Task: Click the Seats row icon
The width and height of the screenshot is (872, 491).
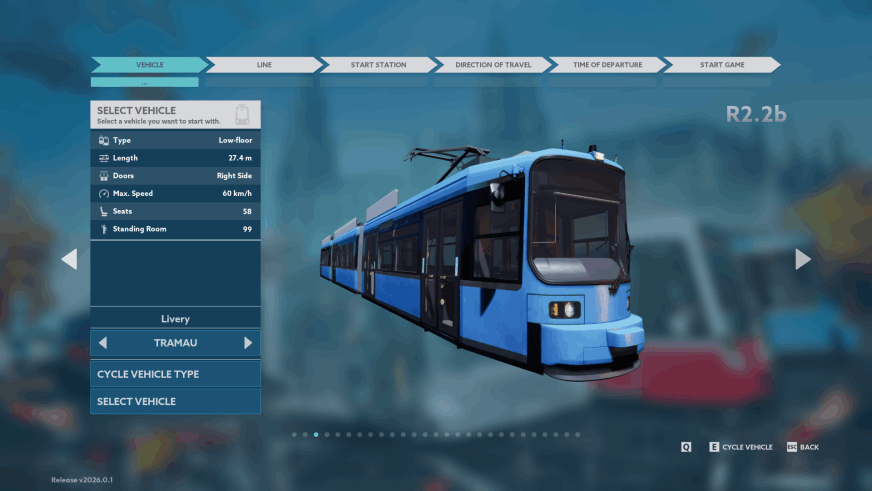Action: coord(103,211)
